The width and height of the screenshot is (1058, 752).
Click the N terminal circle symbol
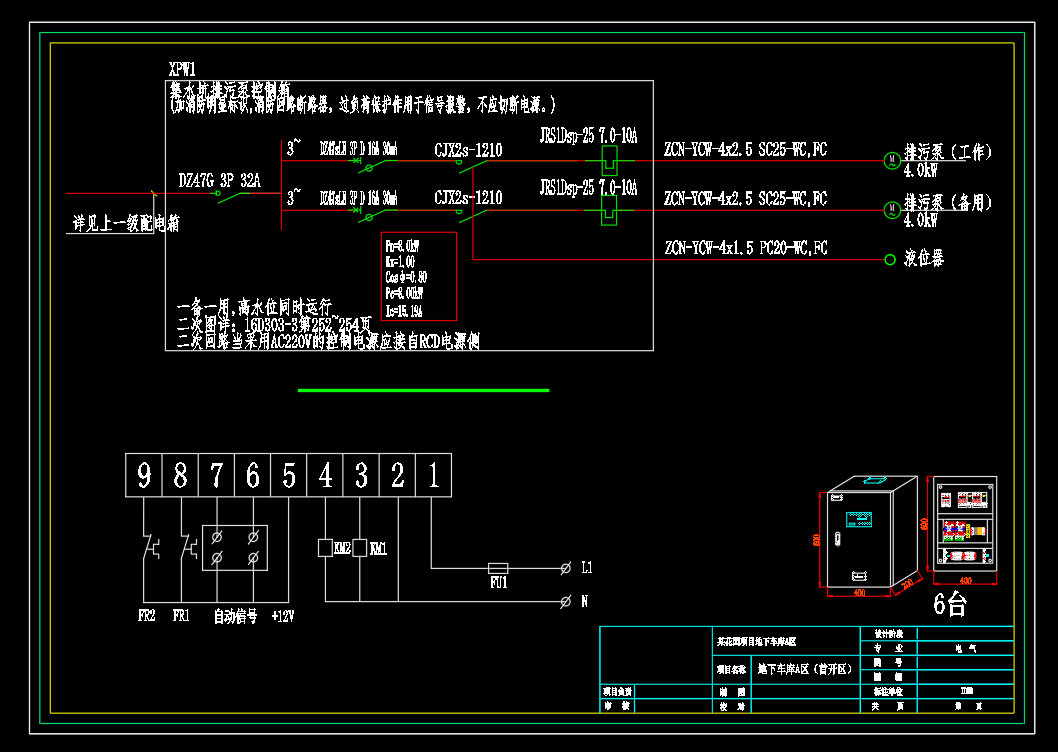tap(565, 601)
